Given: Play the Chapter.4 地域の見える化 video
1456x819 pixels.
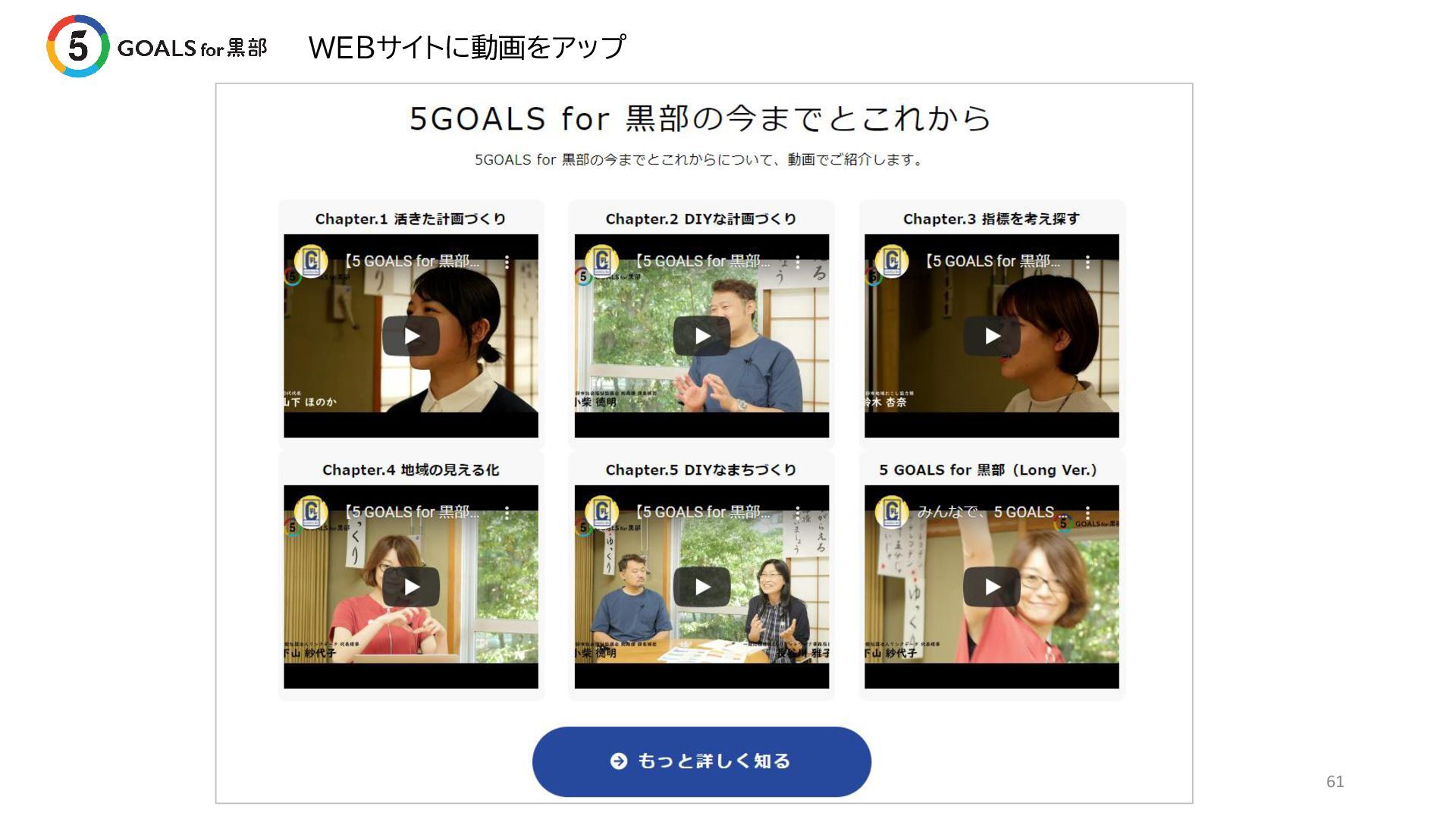Looking at the screenshot, I should (411, 587).
